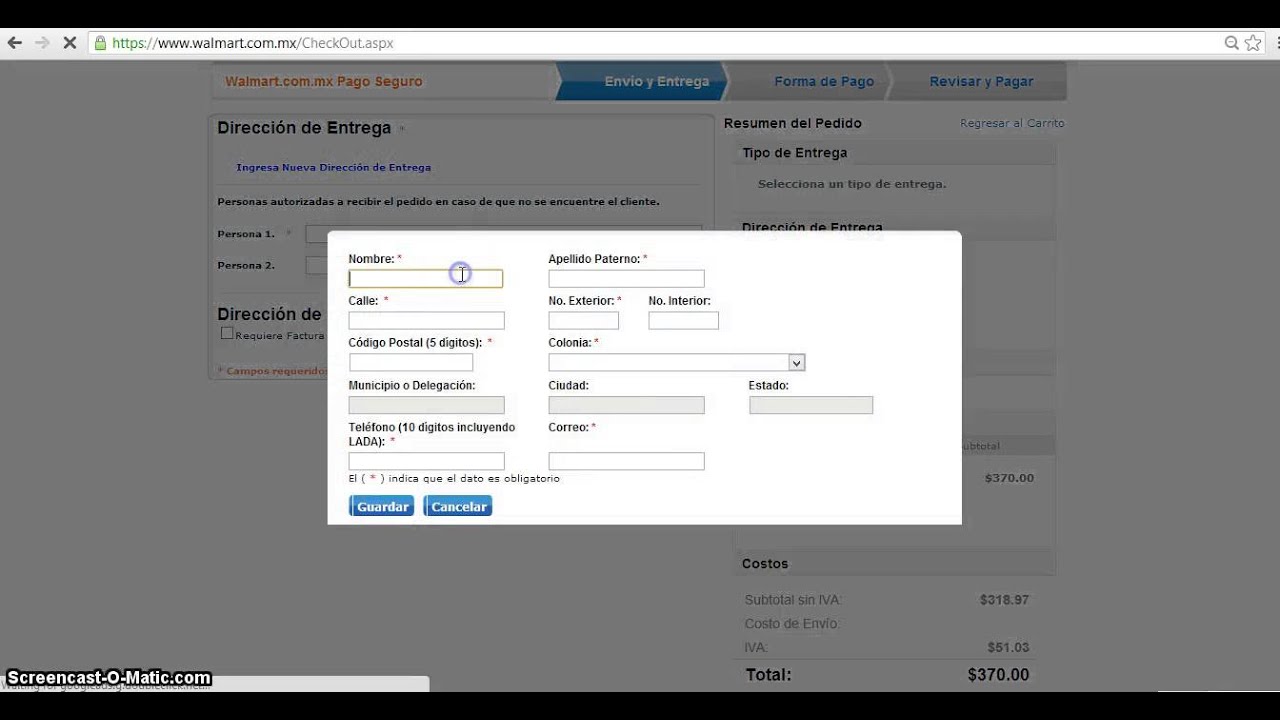Click the browser forward arrow
The width and height of the screenshot is (1280, 720).
42,43
